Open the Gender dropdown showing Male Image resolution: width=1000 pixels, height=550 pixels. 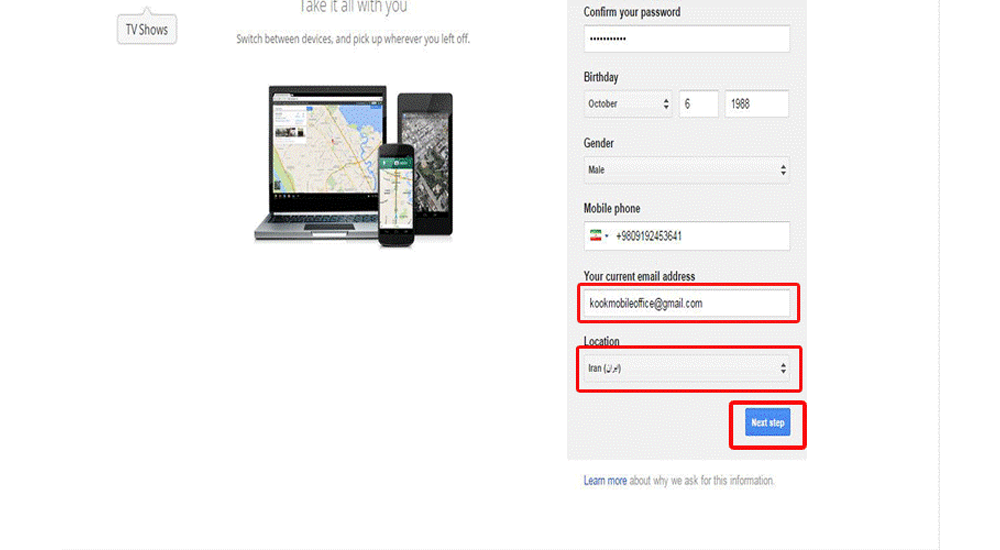[x=686, y=170]
